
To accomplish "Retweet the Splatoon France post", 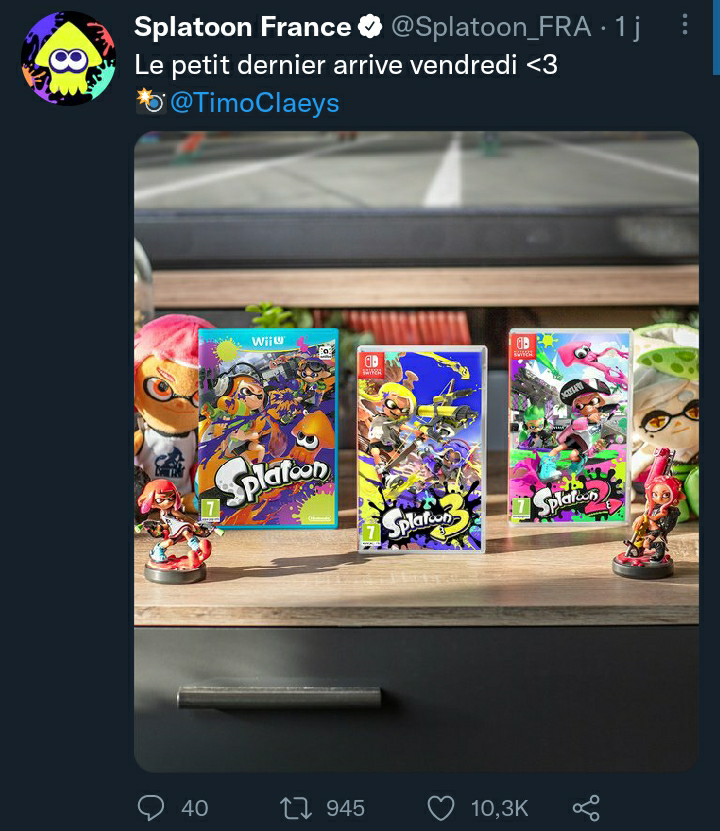I will pyautogui.click(x=296, y=808).
